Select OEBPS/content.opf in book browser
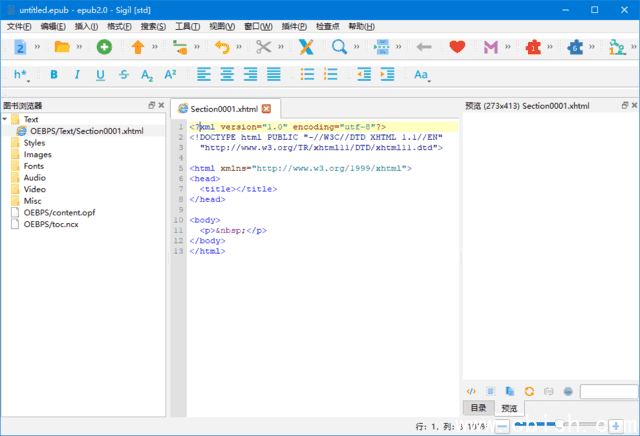The width and height of the screenshot is (640, 436). pos(59,212)
